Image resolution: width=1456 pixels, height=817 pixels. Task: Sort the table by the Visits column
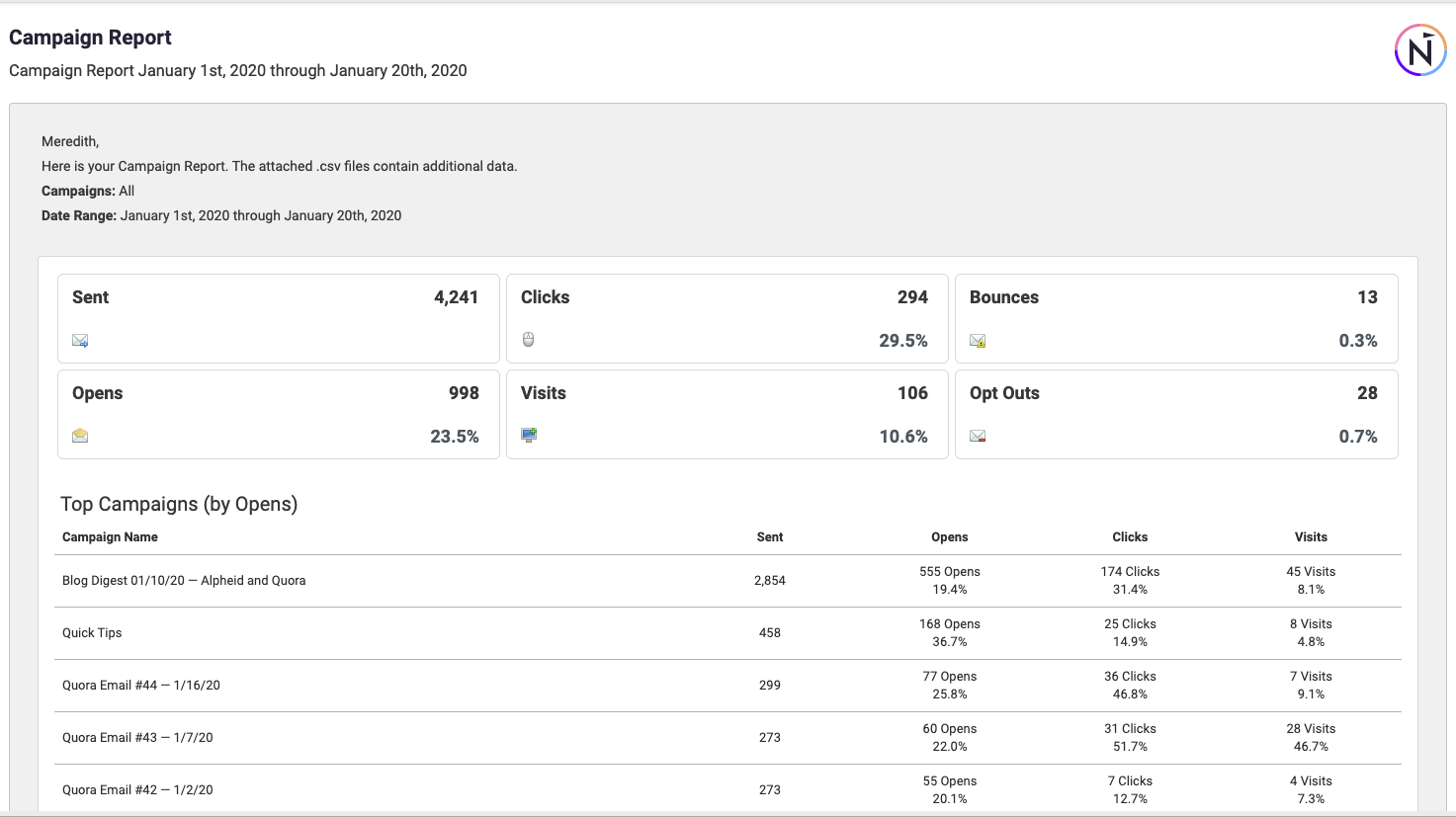coord(1311,536)
